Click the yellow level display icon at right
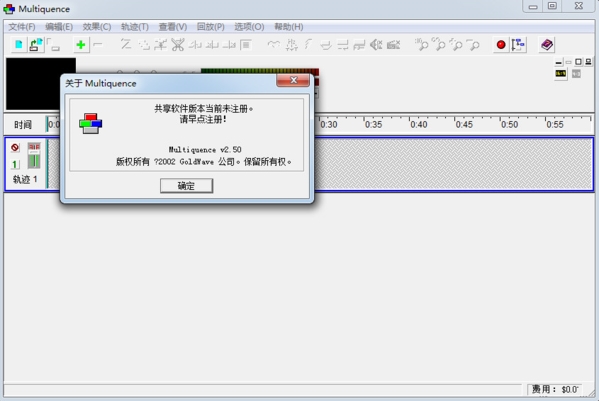This screenshot has height=401, width=599. (x=560, y=73)
